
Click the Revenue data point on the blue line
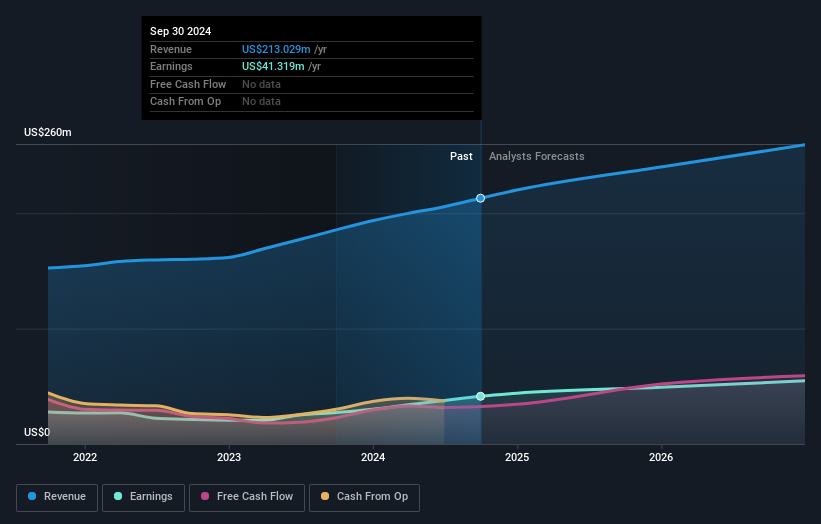click(480, 198)
